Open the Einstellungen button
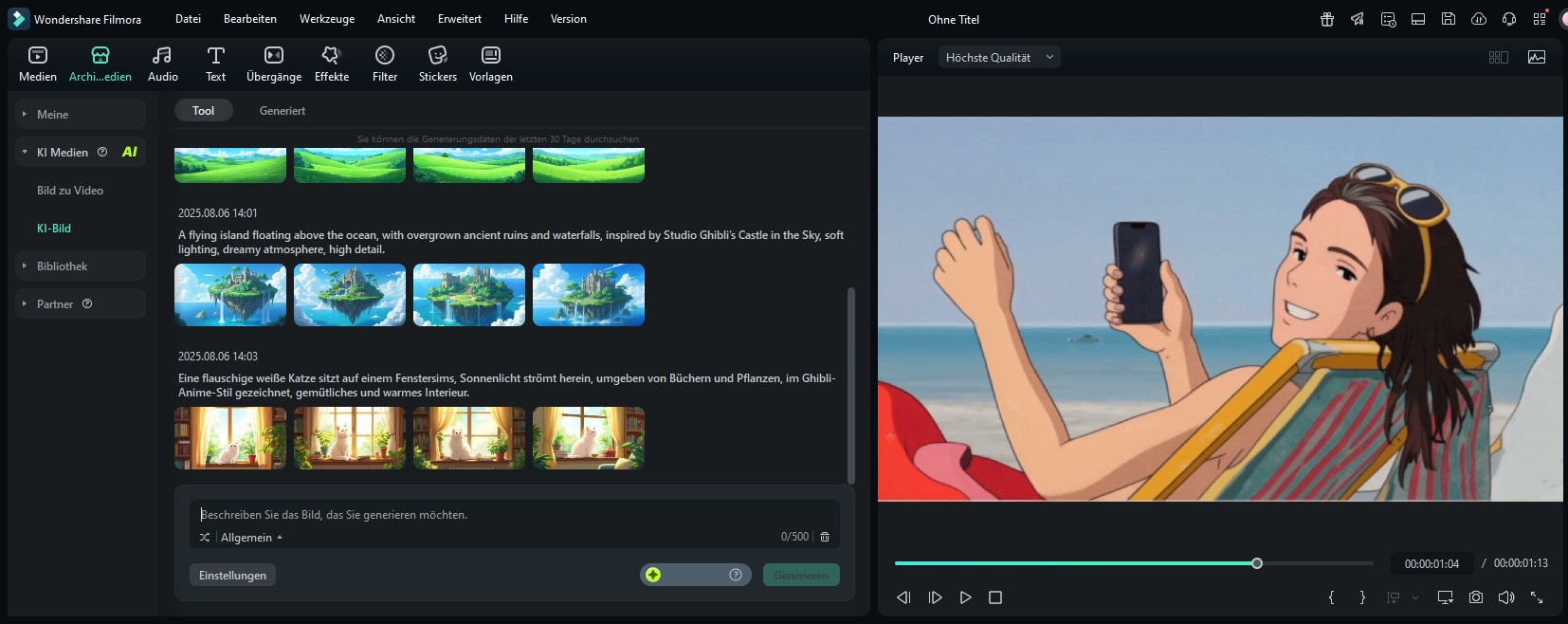 (232, 576)
